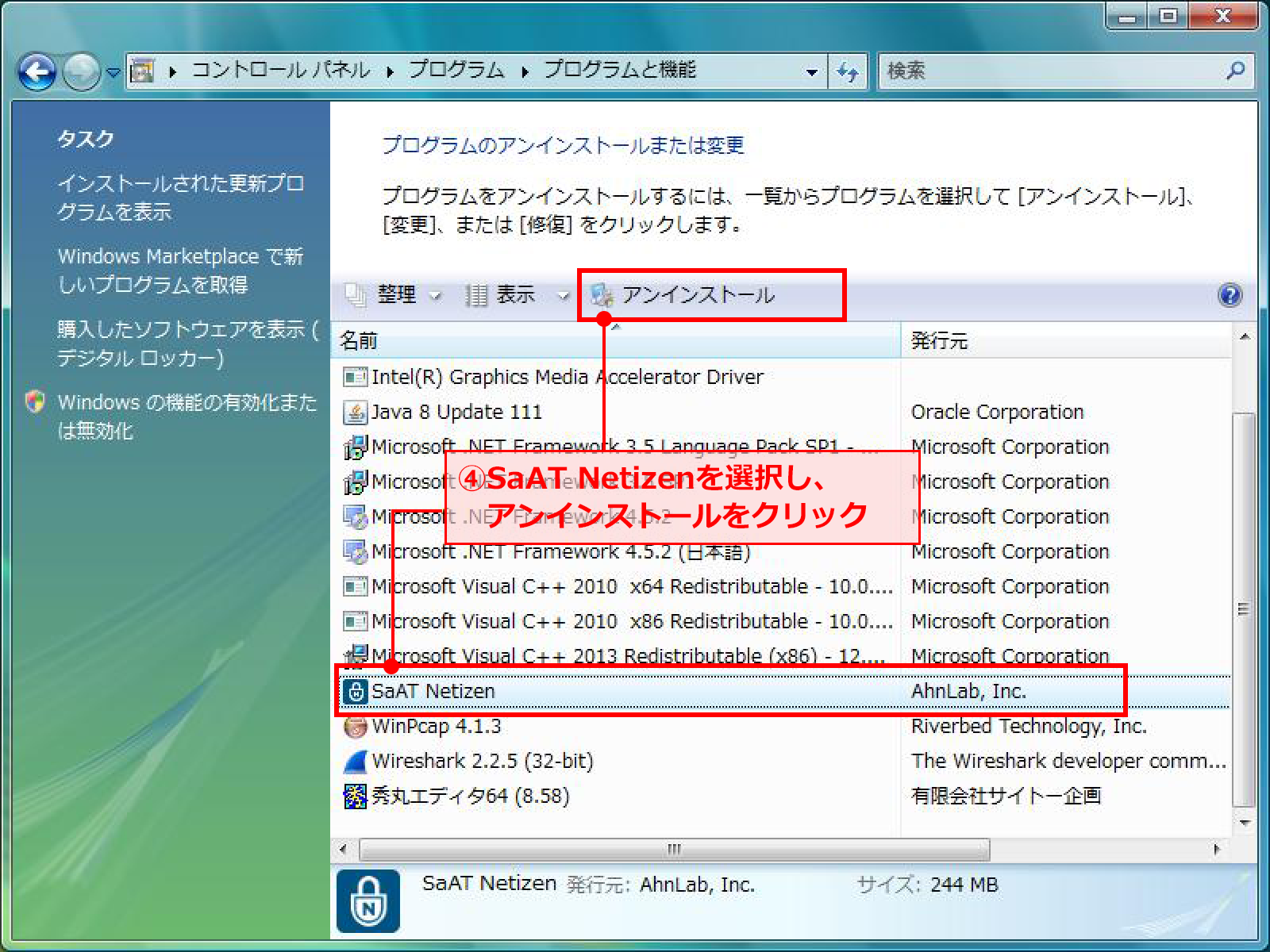Click AhnLab, Inc. publisher cell
The width and height of the screenshot is (1270, 952).
[968, 691]
